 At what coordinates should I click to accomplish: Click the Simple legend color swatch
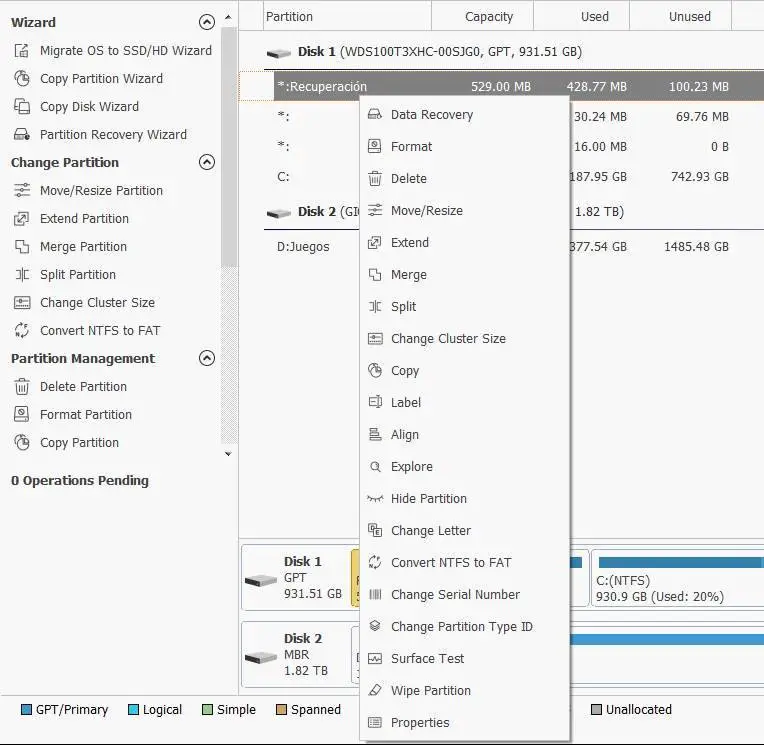pos(207,709)
